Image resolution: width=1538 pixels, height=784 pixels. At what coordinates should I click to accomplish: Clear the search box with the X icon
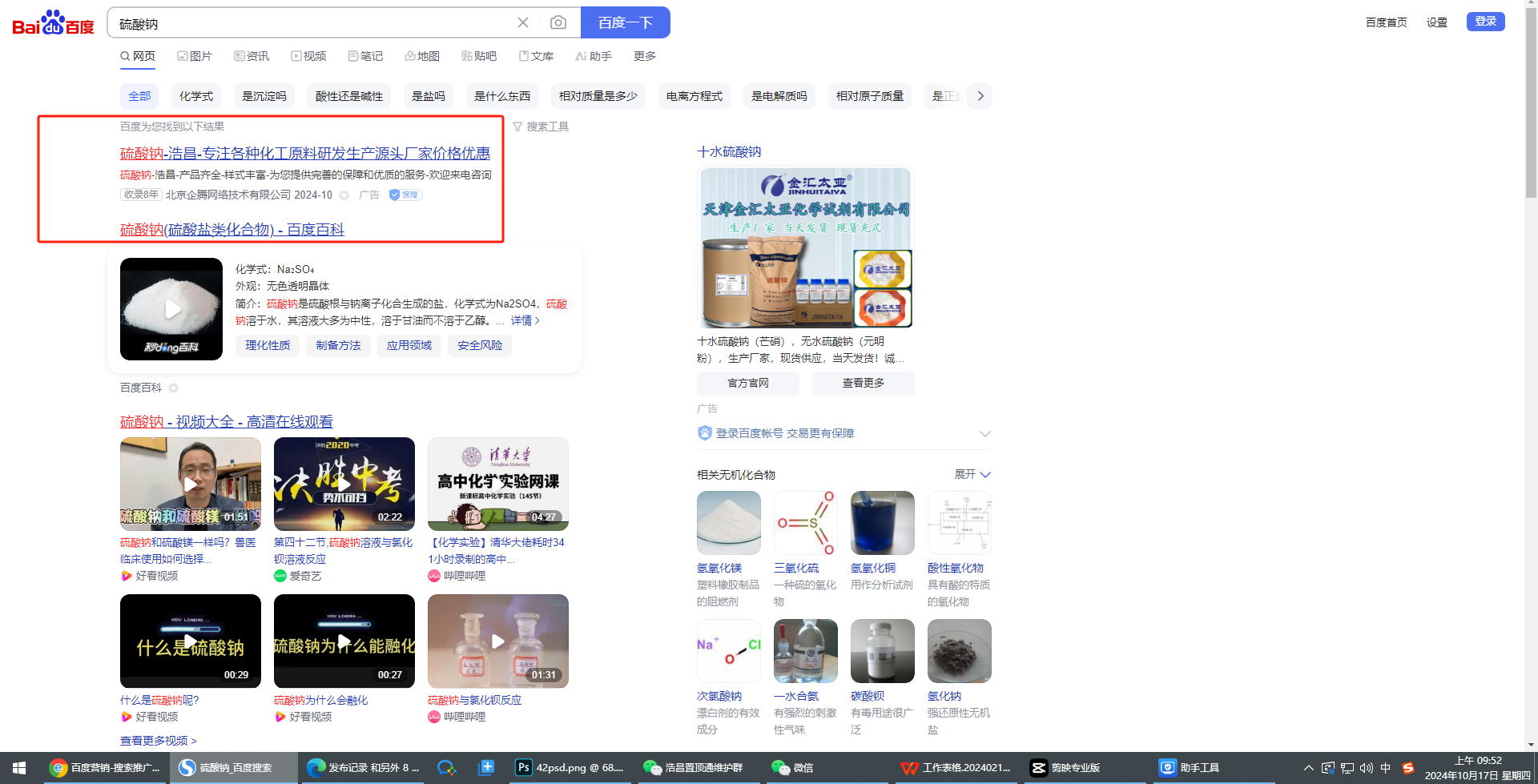click(x=523, y=22)
